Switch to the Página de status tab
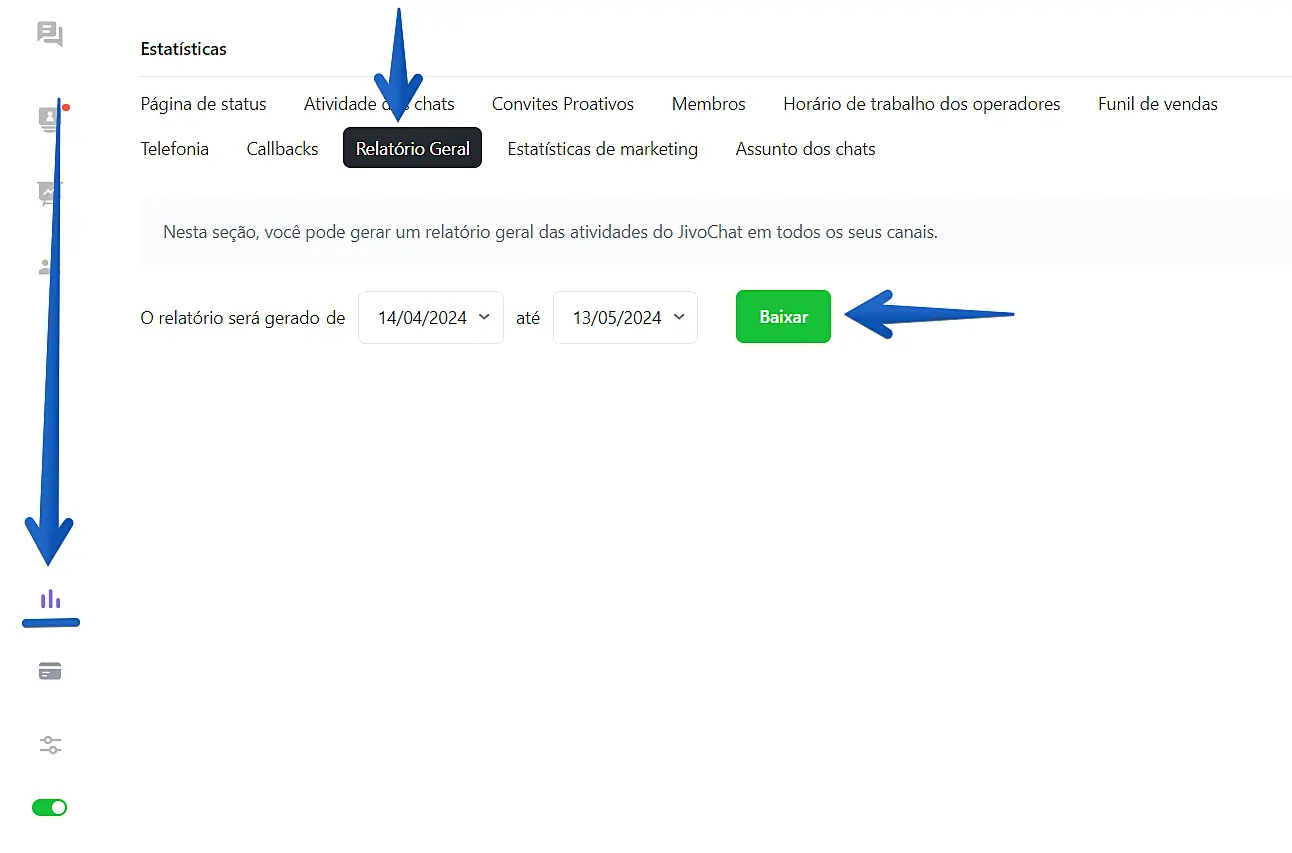 (203, 104)
